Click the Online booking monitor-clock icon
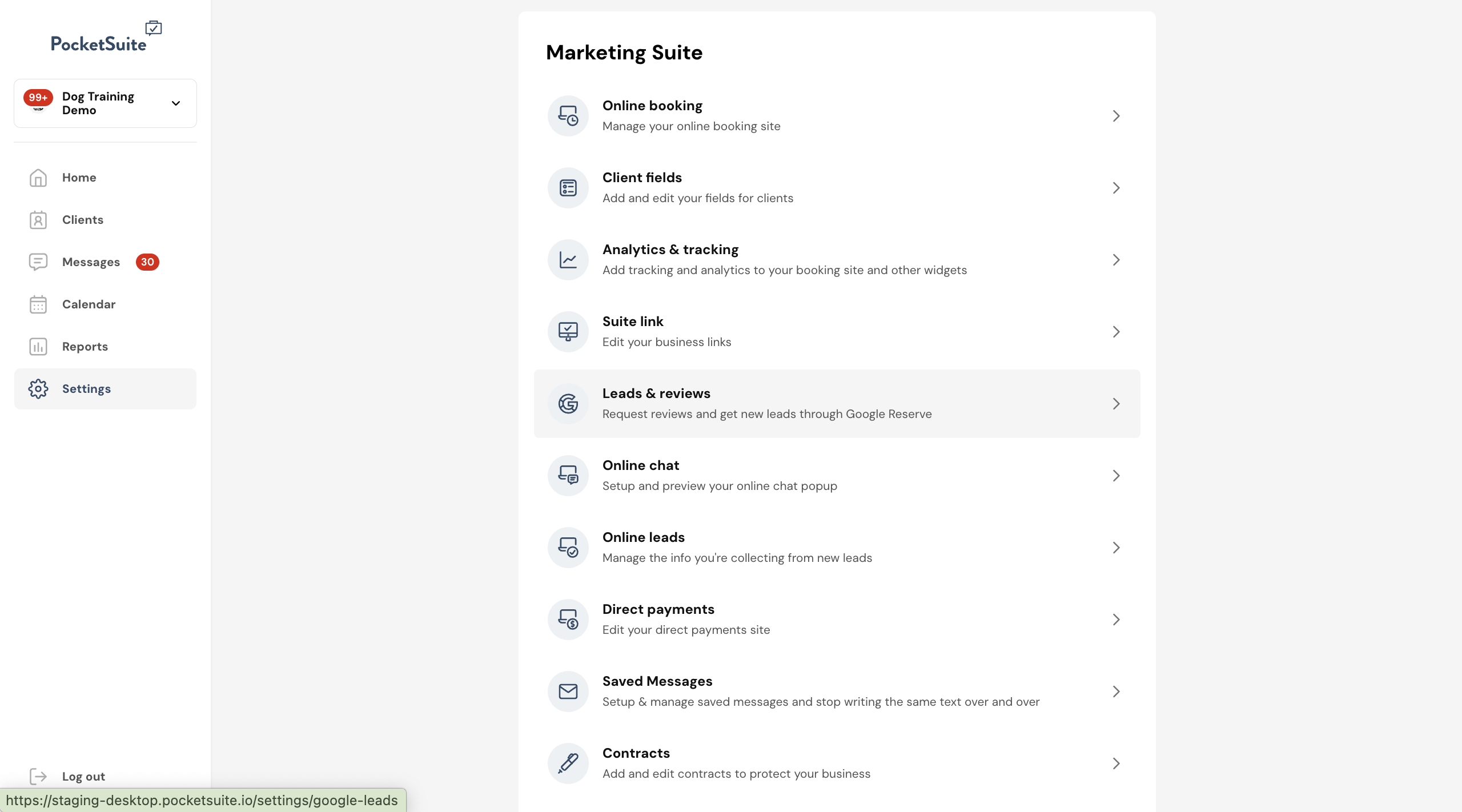 pos(568,116)
